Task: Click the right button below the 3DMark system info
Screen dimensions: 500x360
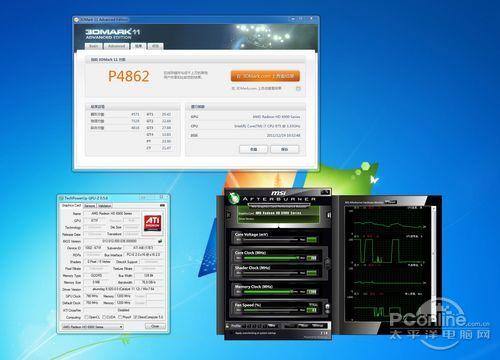Action: 284,149
